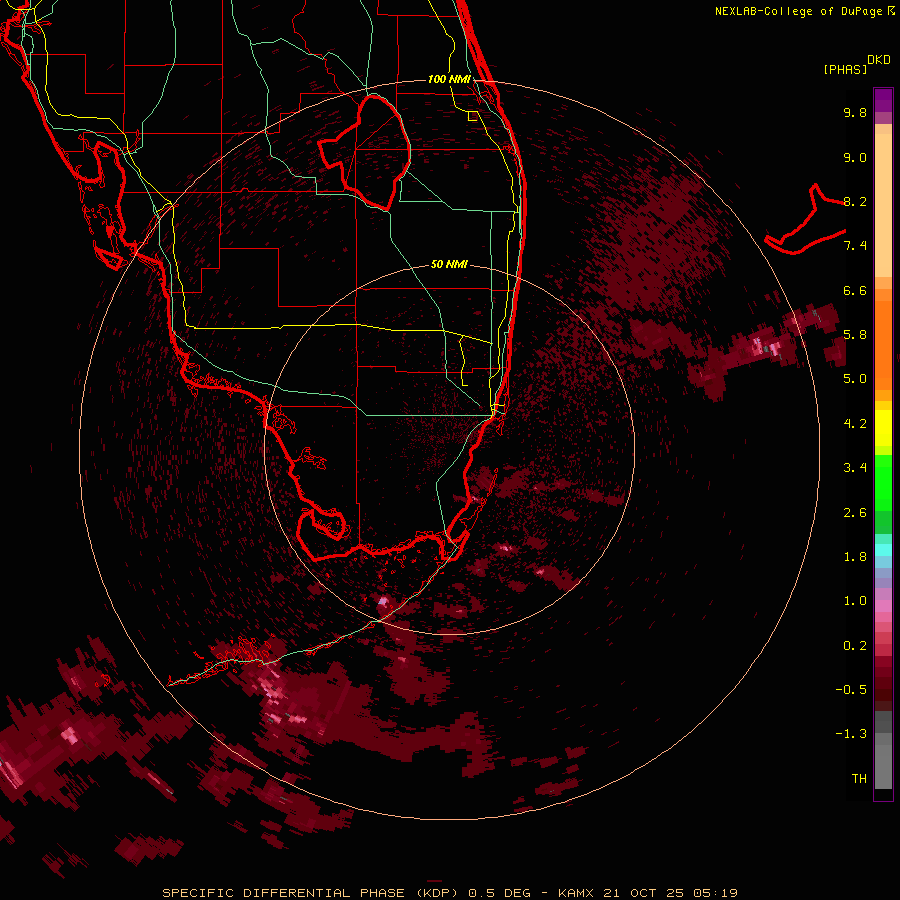Image resolution: width=900 pixels, height=900 pixels.
Task: Click the -1.3 scale value
Action: tap(851, 734)
